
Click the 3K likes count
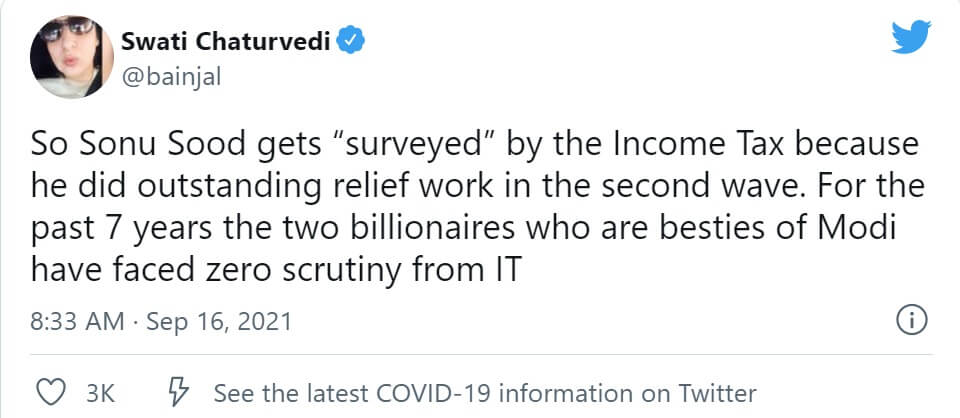(100, 393)
